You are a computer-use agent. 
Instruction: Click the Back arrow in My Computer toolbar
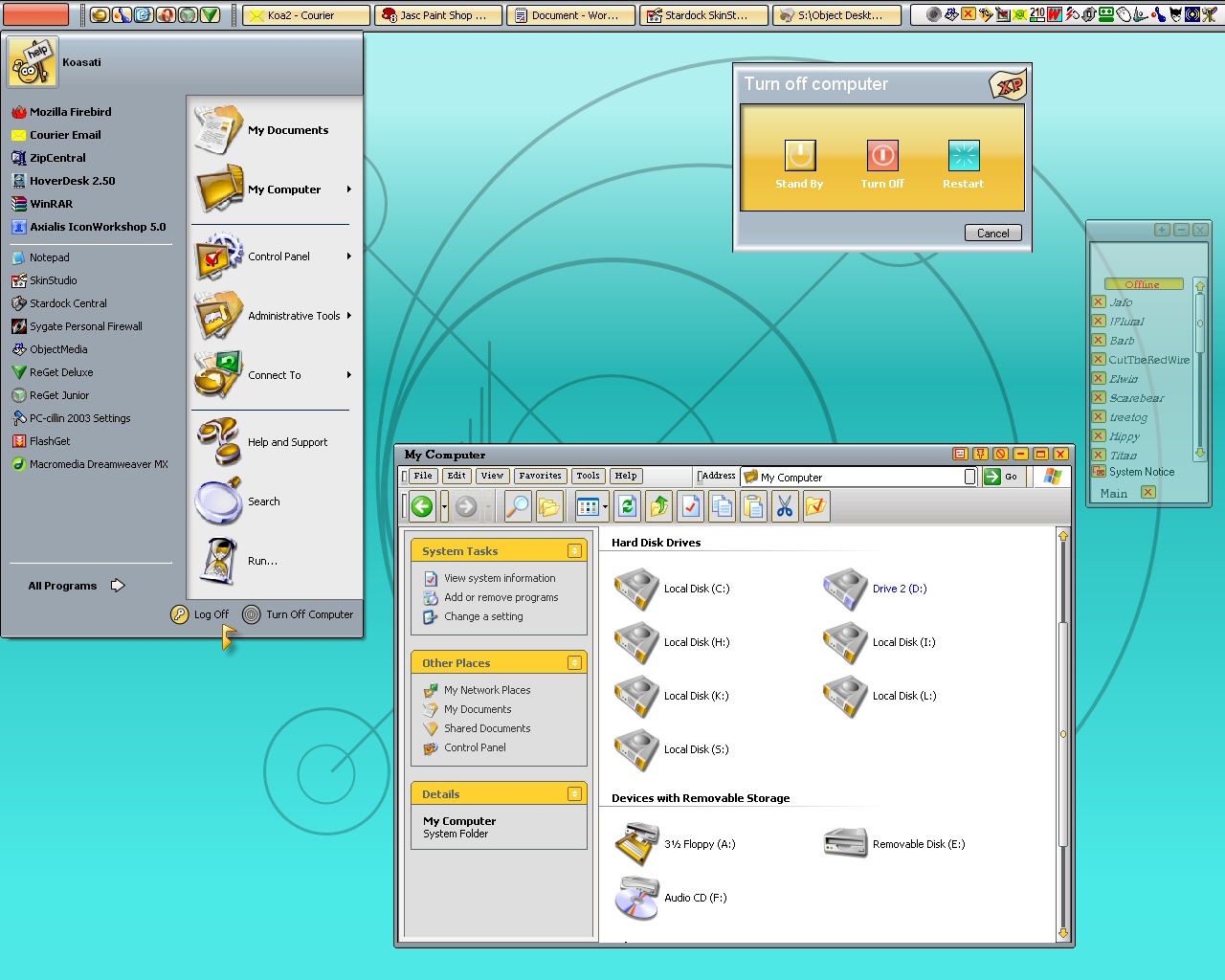(x=422, y=506)
